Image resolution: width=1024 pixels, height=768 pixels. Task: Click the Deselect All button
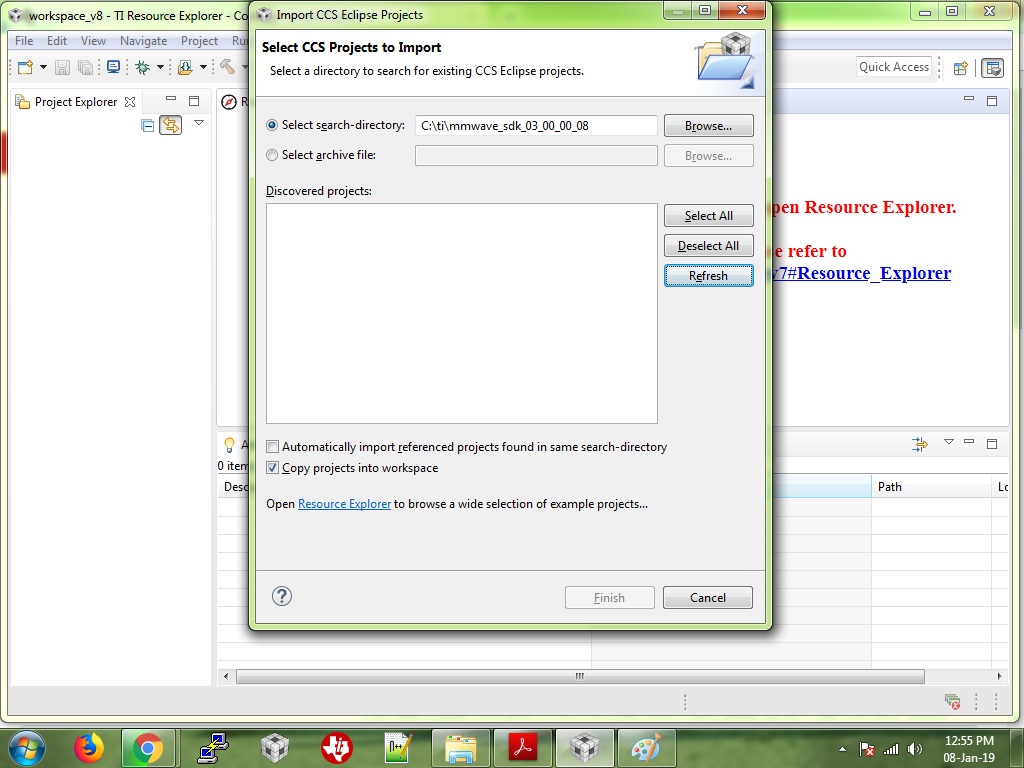coord(709,246)
